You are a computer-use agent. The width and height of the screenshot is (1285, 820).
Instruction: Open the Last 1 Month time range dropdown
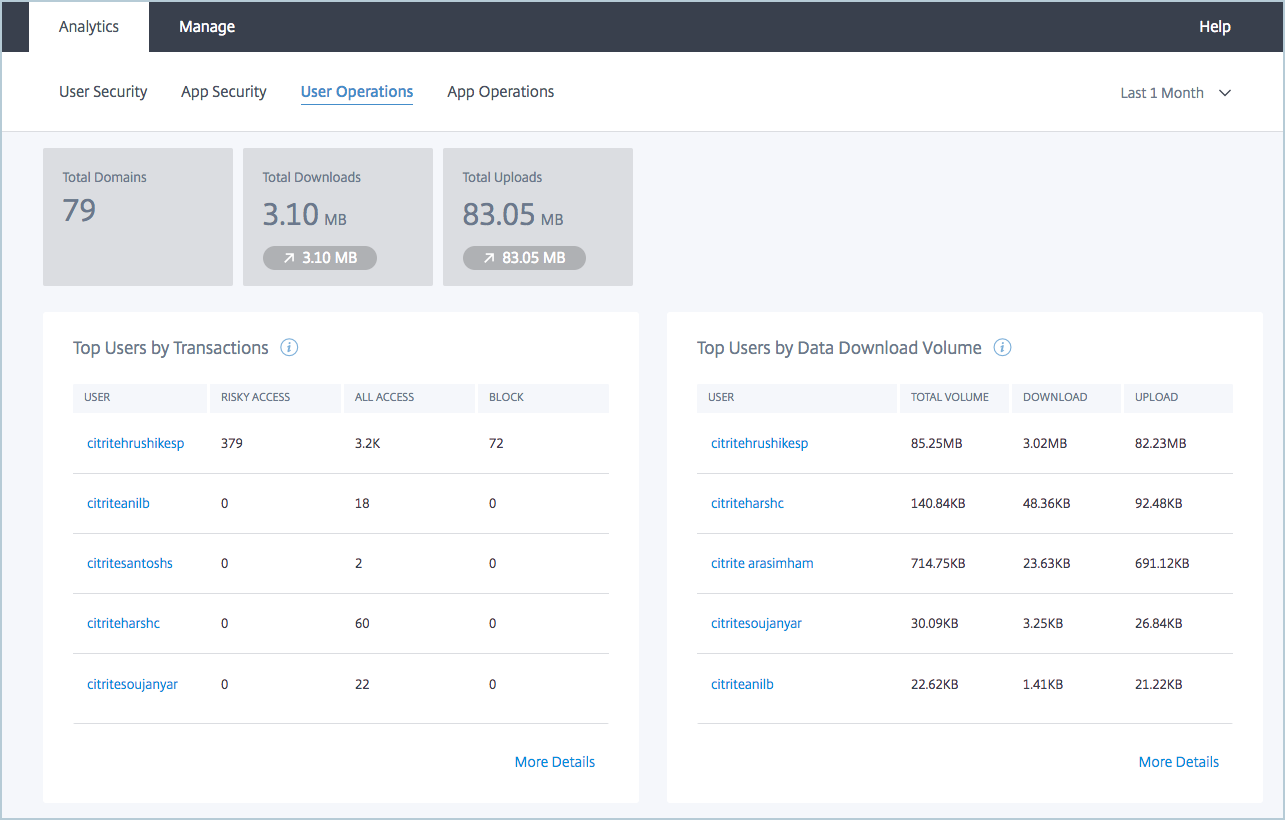coord(1175,93)
